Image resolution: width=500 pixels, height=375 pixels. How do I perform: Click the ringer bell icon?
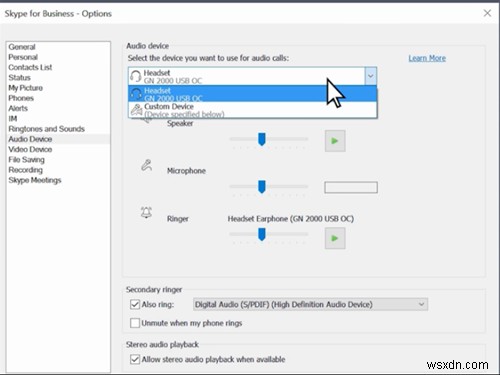[x=146, y=212]
